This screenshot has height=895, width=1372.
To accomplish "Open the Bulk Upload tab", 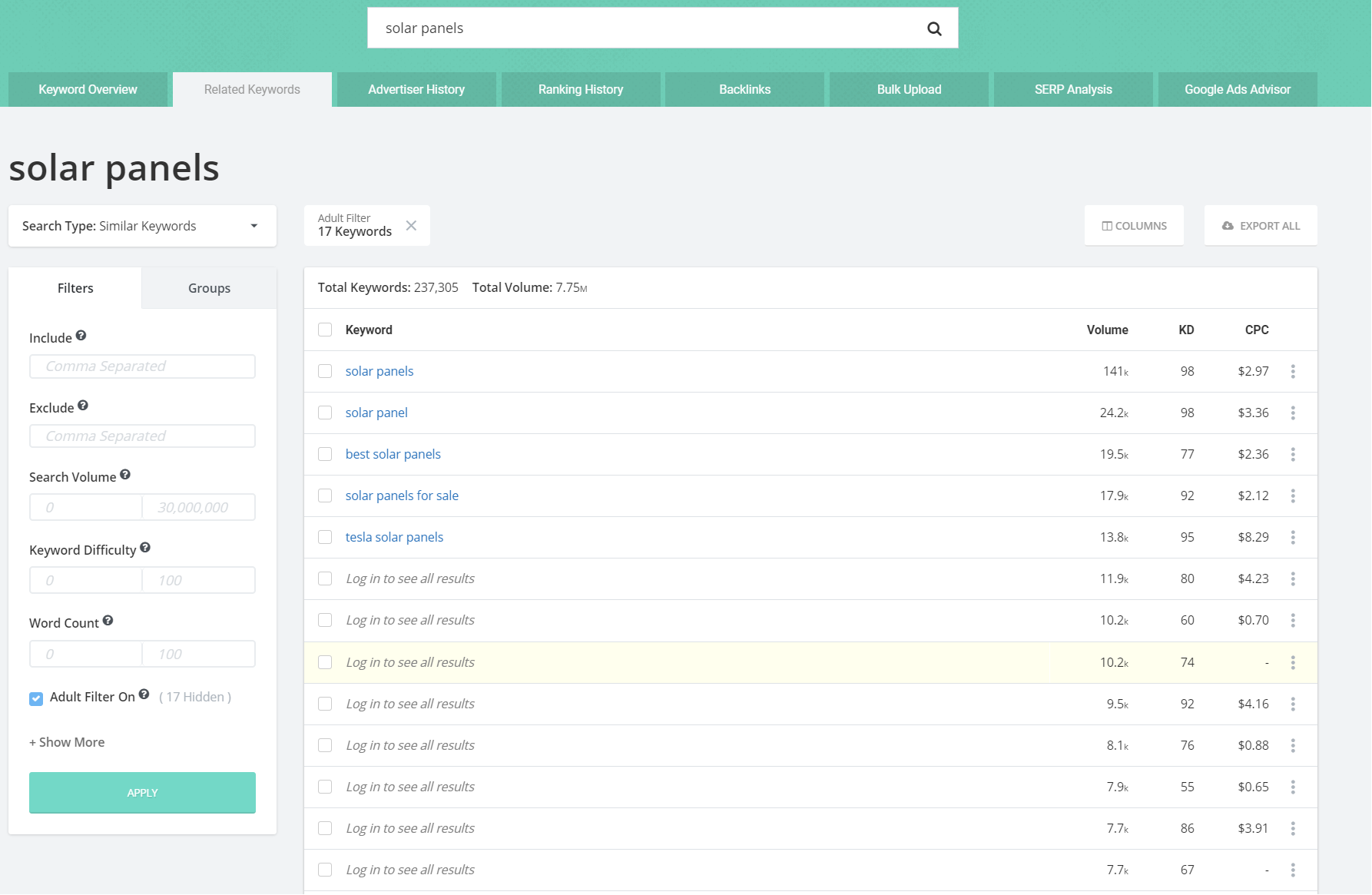I will pos(910,89).
